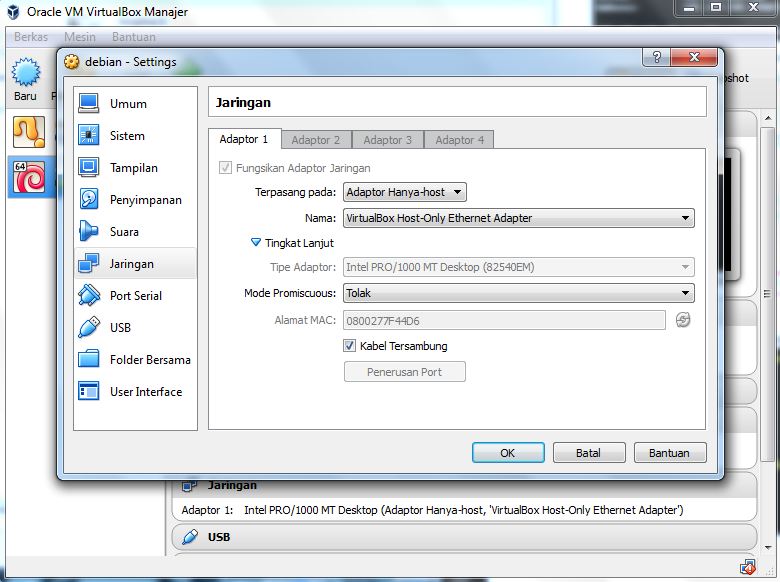Select the first VM icon in manager list
Viewport: 780px width, 582px height.
(29, 132)
